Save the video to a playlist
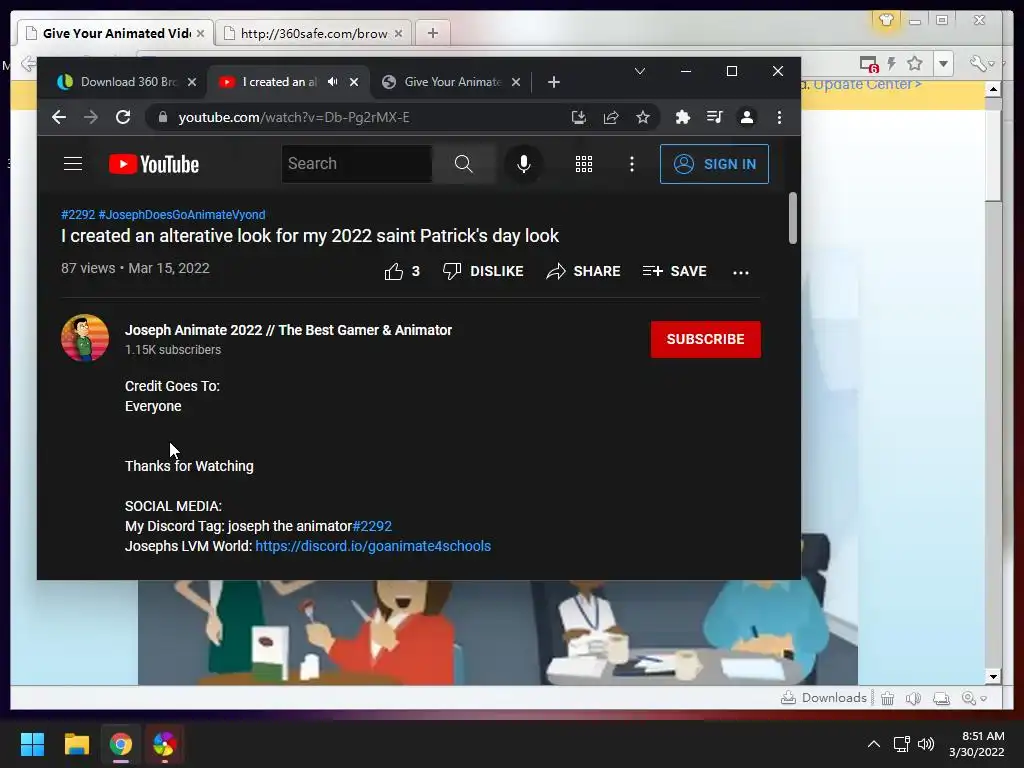Image resolution: width=1024 pixels, height=768 pixels. (675, 271)
